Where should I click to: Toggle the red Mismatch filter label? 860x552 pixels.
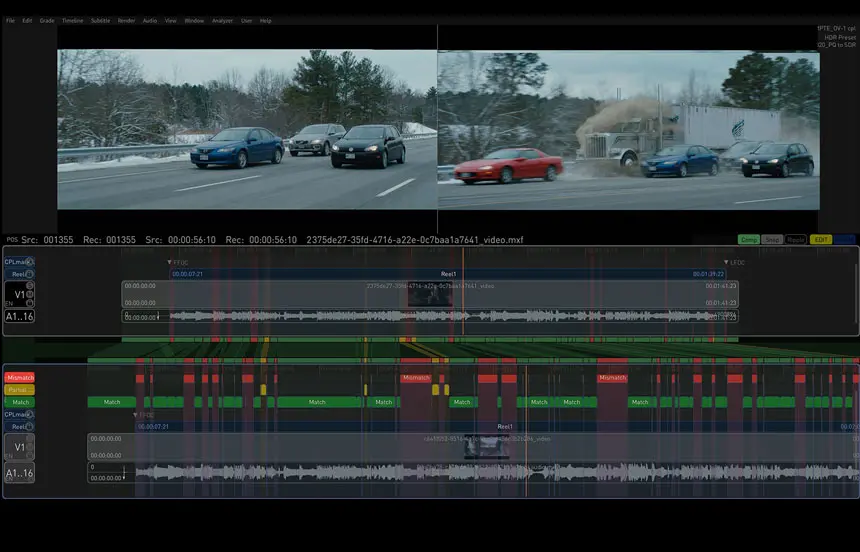(x=20, y=378)
